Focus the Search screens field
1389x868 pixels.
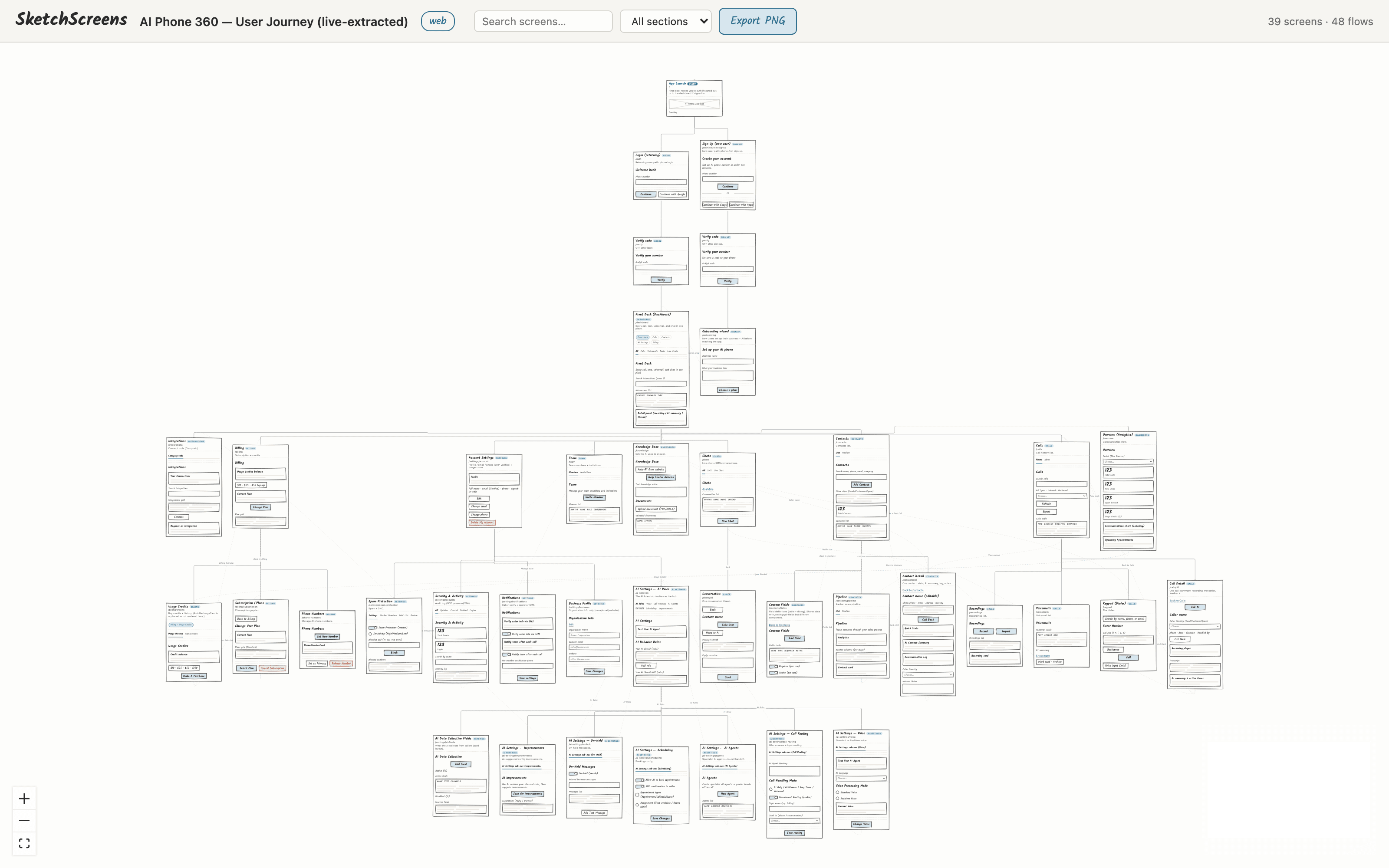click(543, 21)
